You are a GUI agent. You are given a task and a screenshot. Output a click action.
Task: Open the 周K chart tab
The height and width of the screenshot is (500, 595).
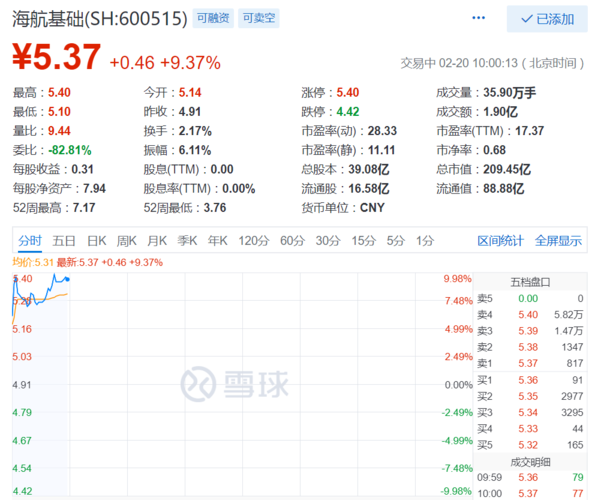126,241
